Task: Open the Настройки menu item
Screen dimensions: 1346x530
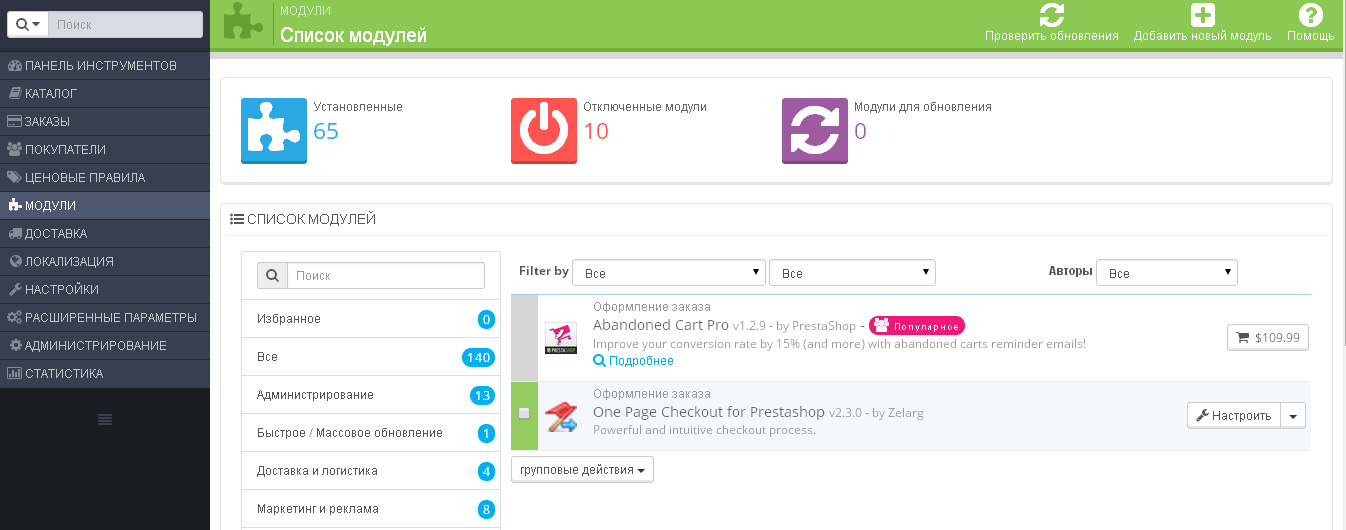Action: (x=105, y=290)
